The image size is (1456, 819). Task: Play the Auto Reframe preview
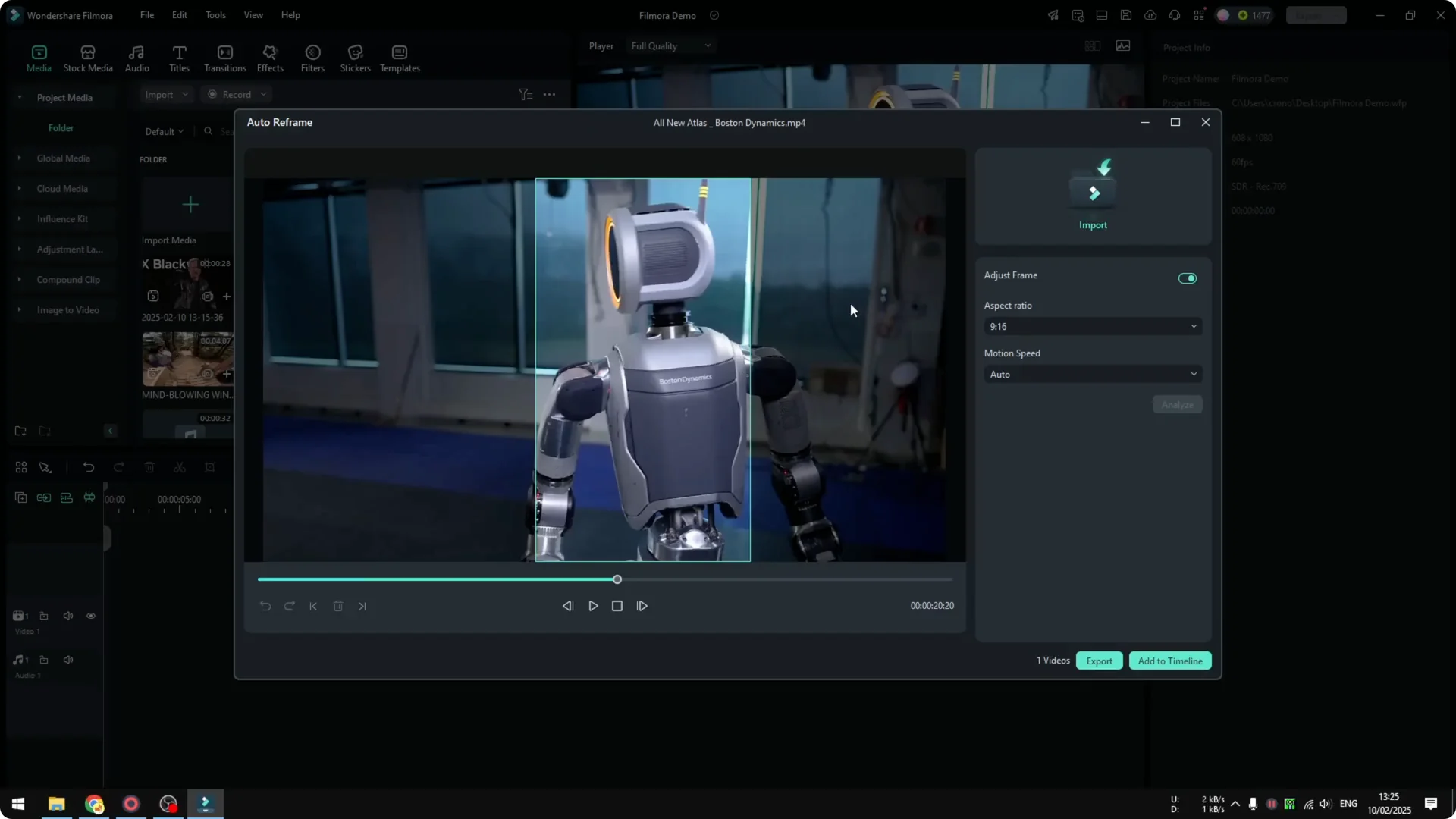pyautogui.click(x=593, y=607)
